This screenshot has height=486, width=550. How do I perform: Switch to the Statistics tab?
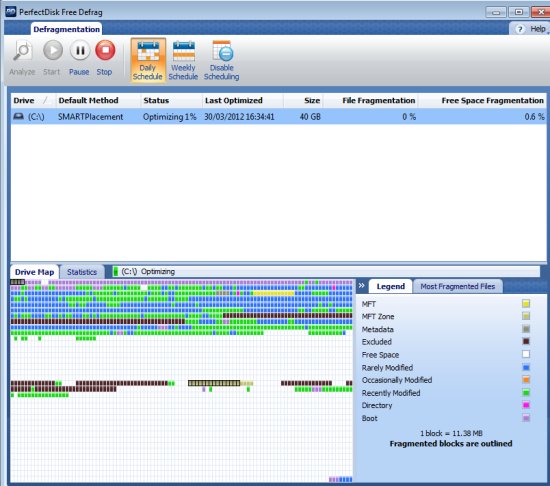point(82,272)
